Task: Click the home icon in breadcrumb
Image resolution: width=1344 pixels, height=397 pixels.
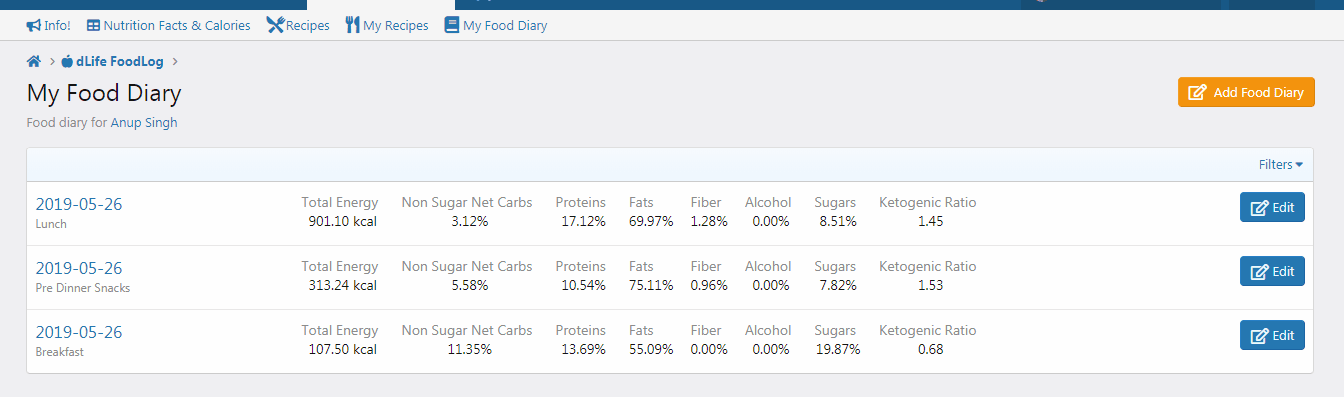Action: click(x=33, y=61)
